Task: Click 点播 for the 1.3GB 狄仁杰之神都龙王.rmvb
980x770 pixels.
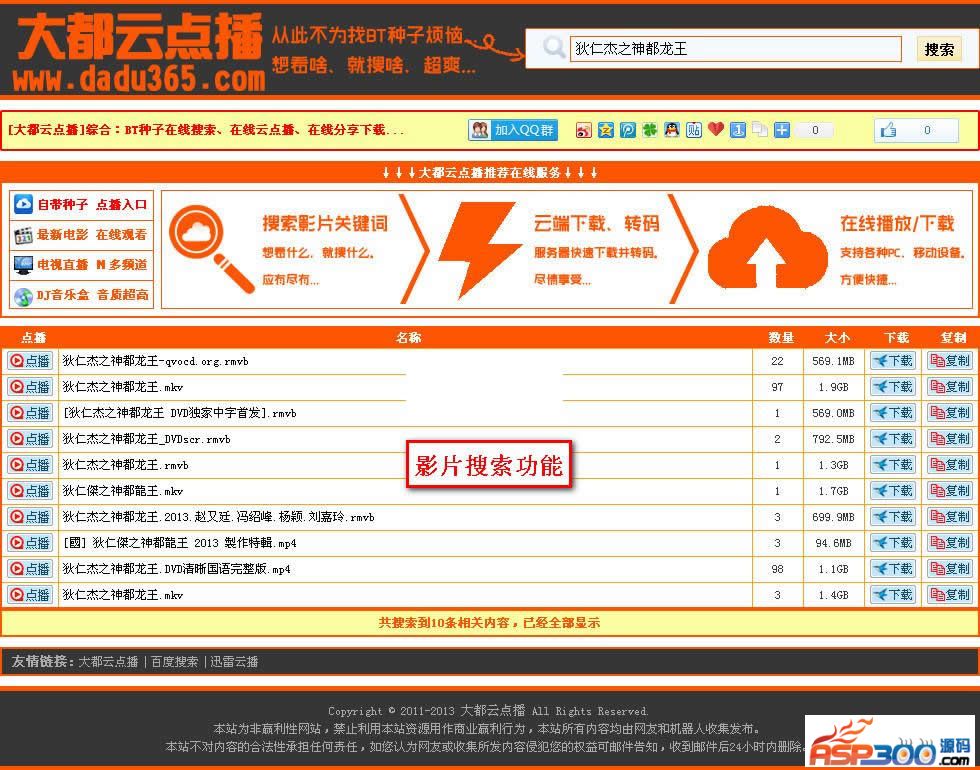Action: [30, 465]
